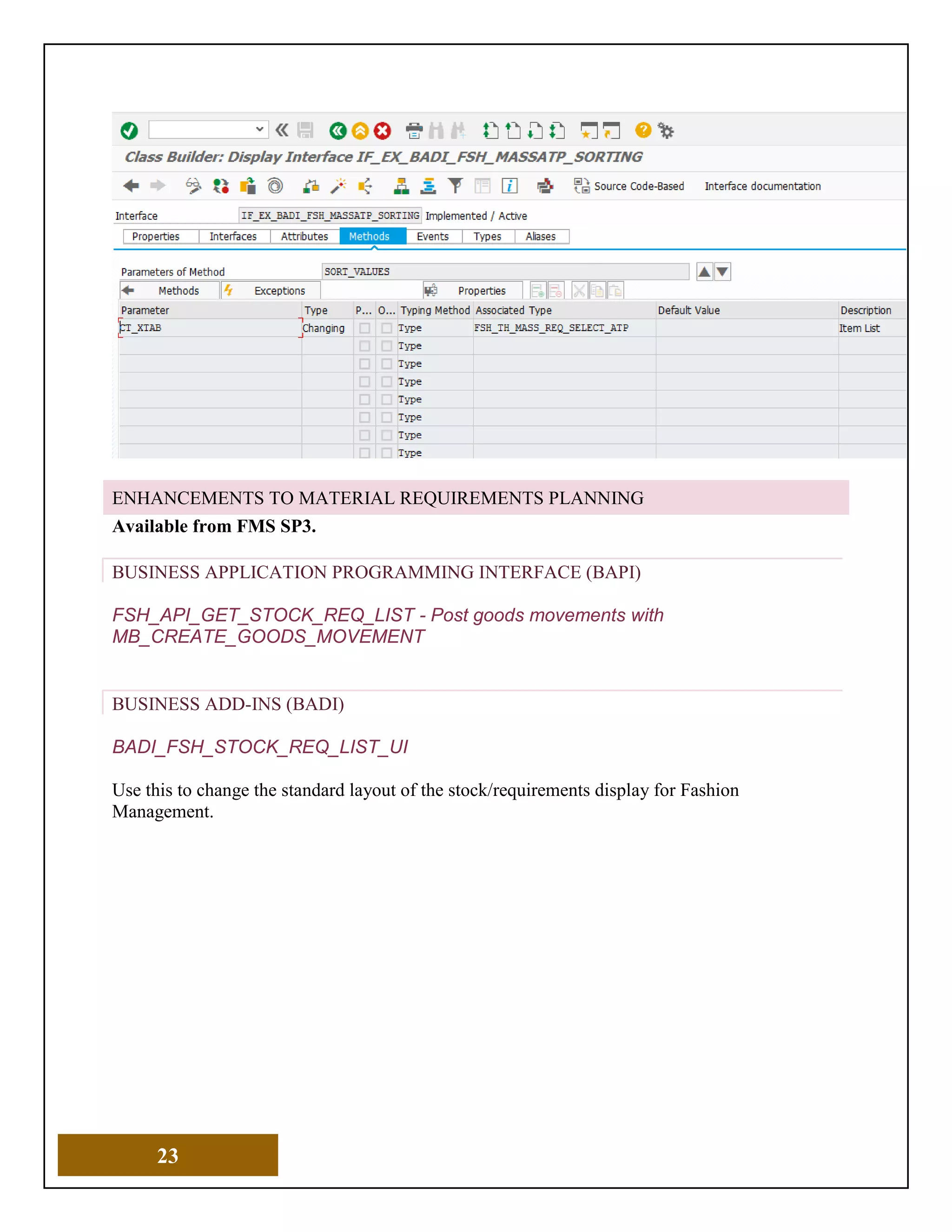Click the Where-Used List icon

(x=365, y=185)
